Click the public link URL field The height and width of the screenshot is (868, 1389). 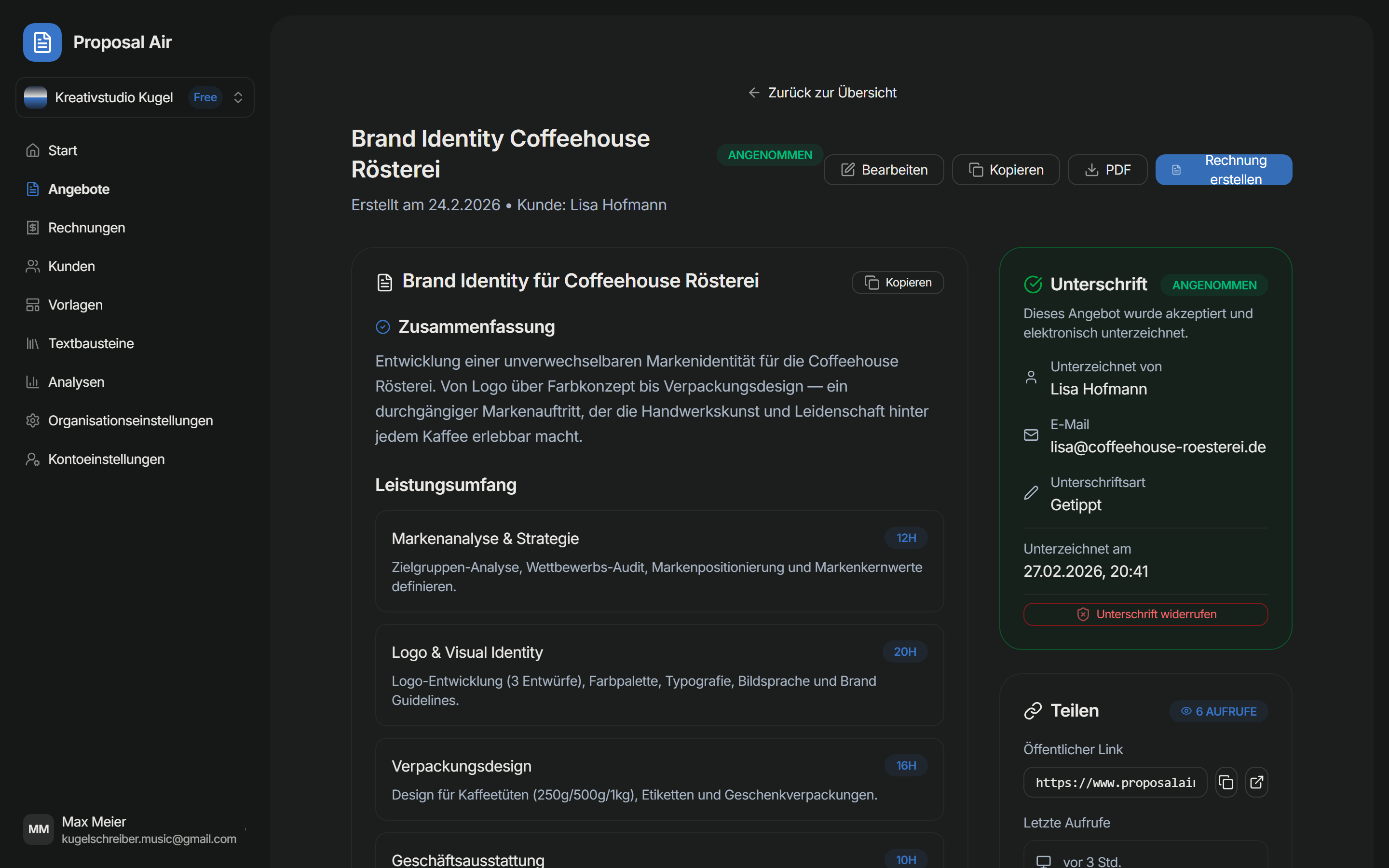[x=1115, y=783]
